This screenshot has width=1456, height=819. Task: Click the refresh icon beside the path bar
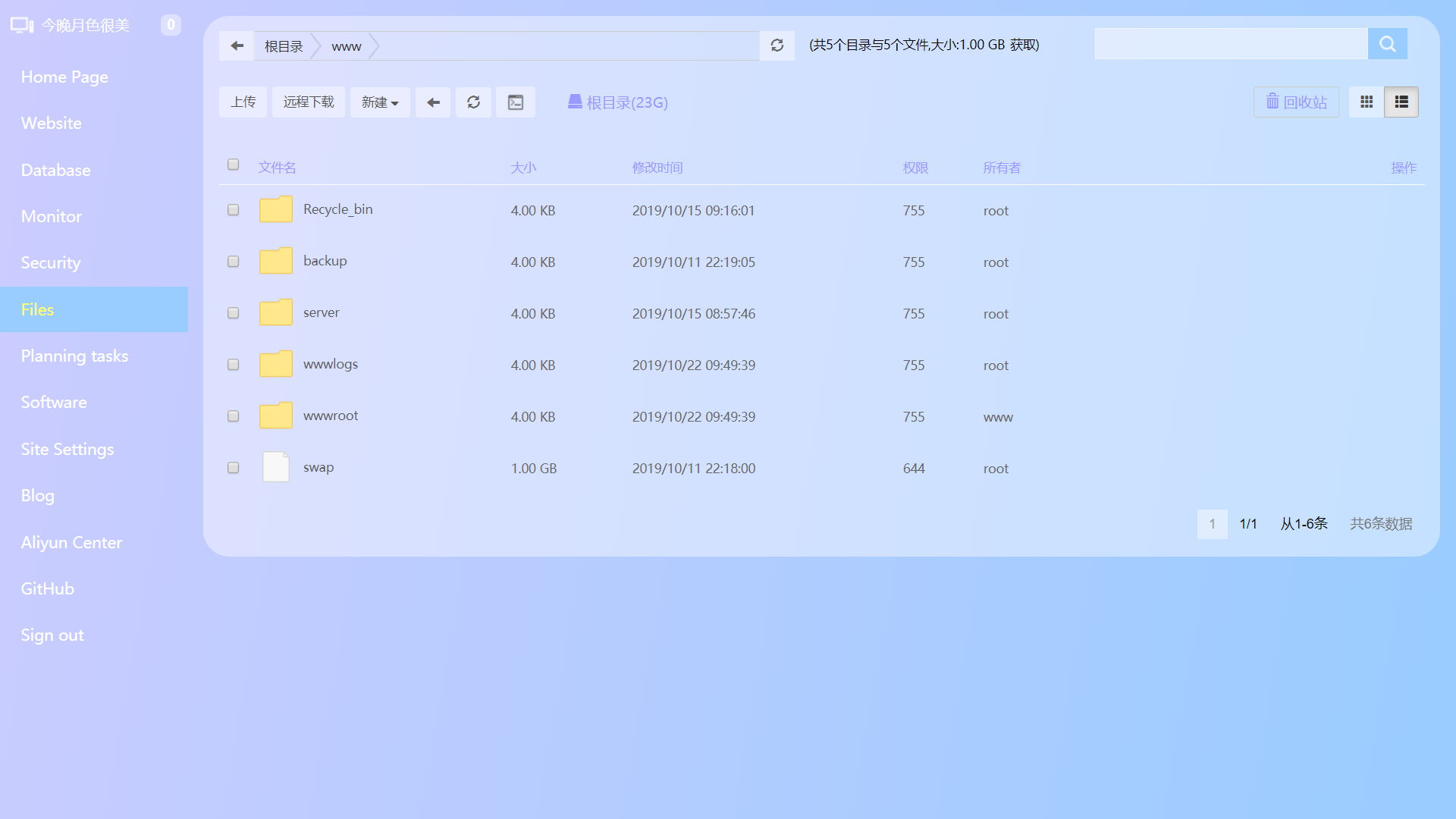click(x=777, y=45)
